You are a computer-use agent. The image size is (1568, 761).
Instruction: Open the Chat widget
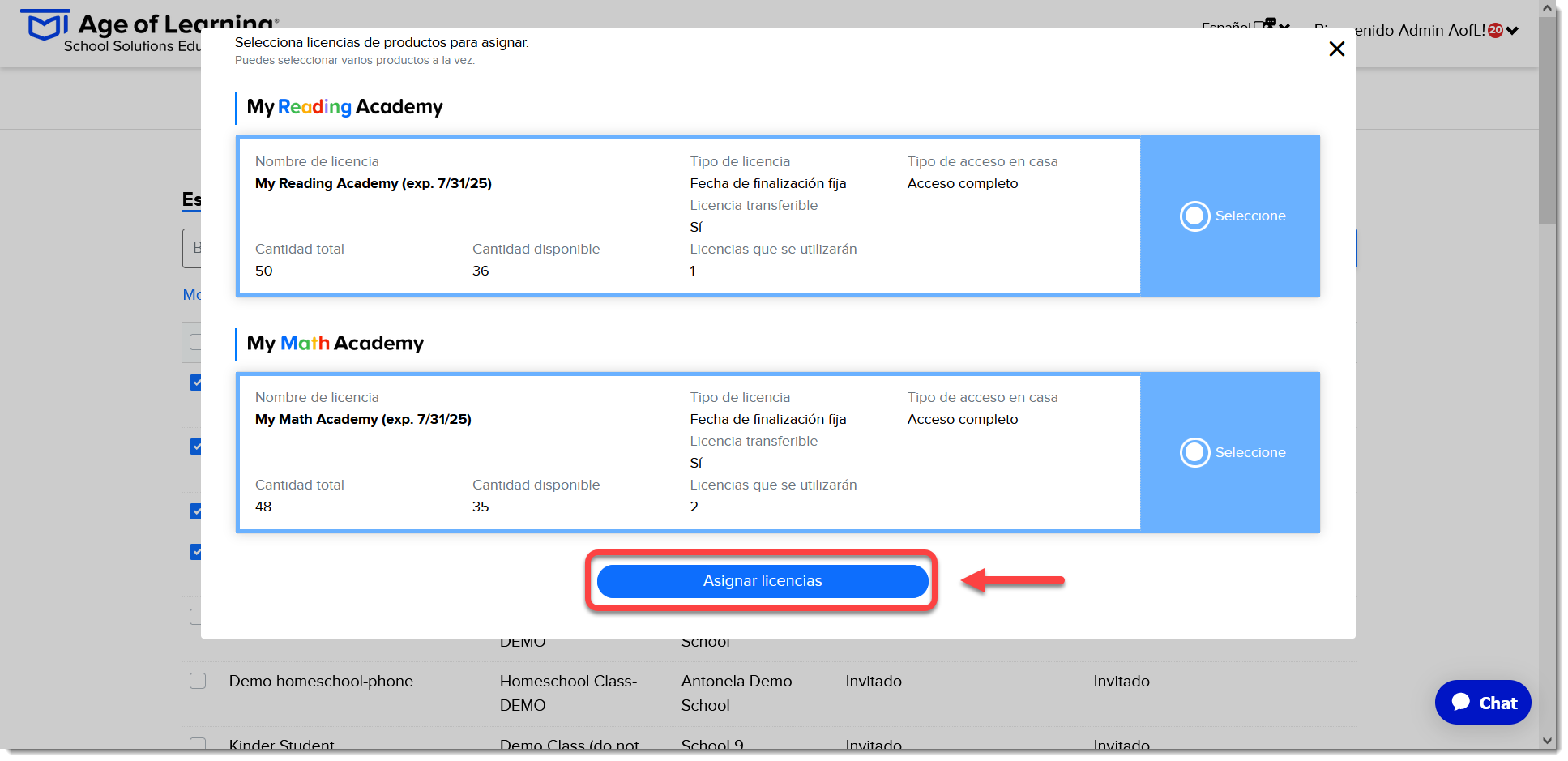click(x=1483, y=703)
